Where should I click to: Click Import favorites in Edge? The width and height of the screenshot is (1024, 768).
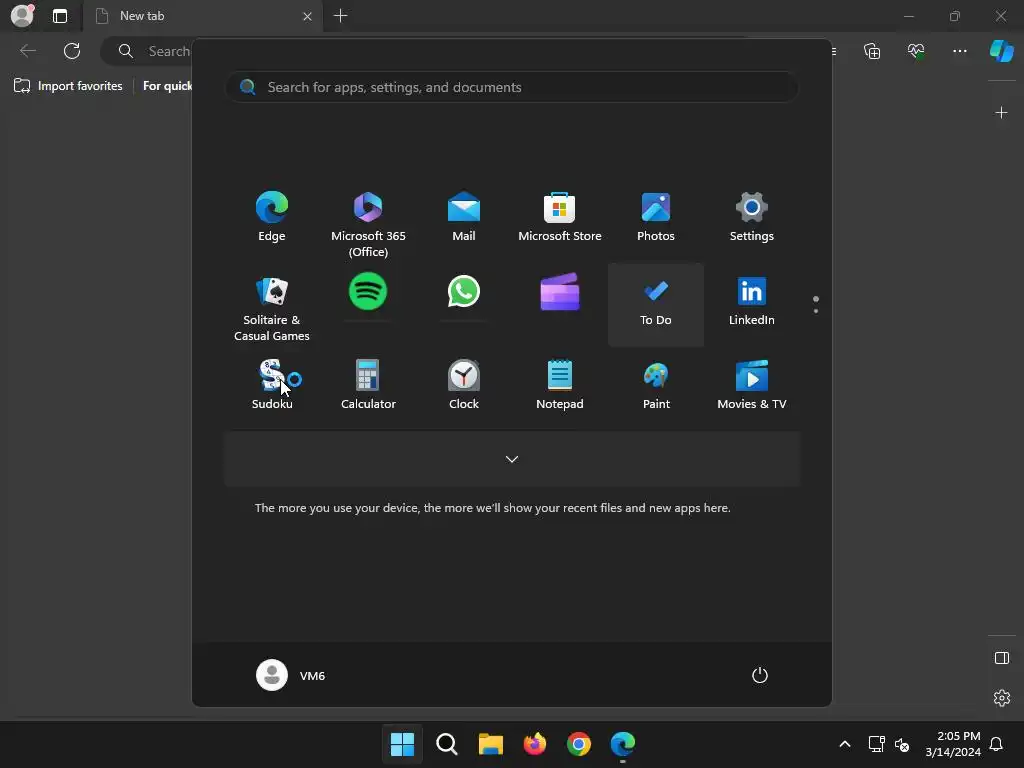[x=68, y=86]
